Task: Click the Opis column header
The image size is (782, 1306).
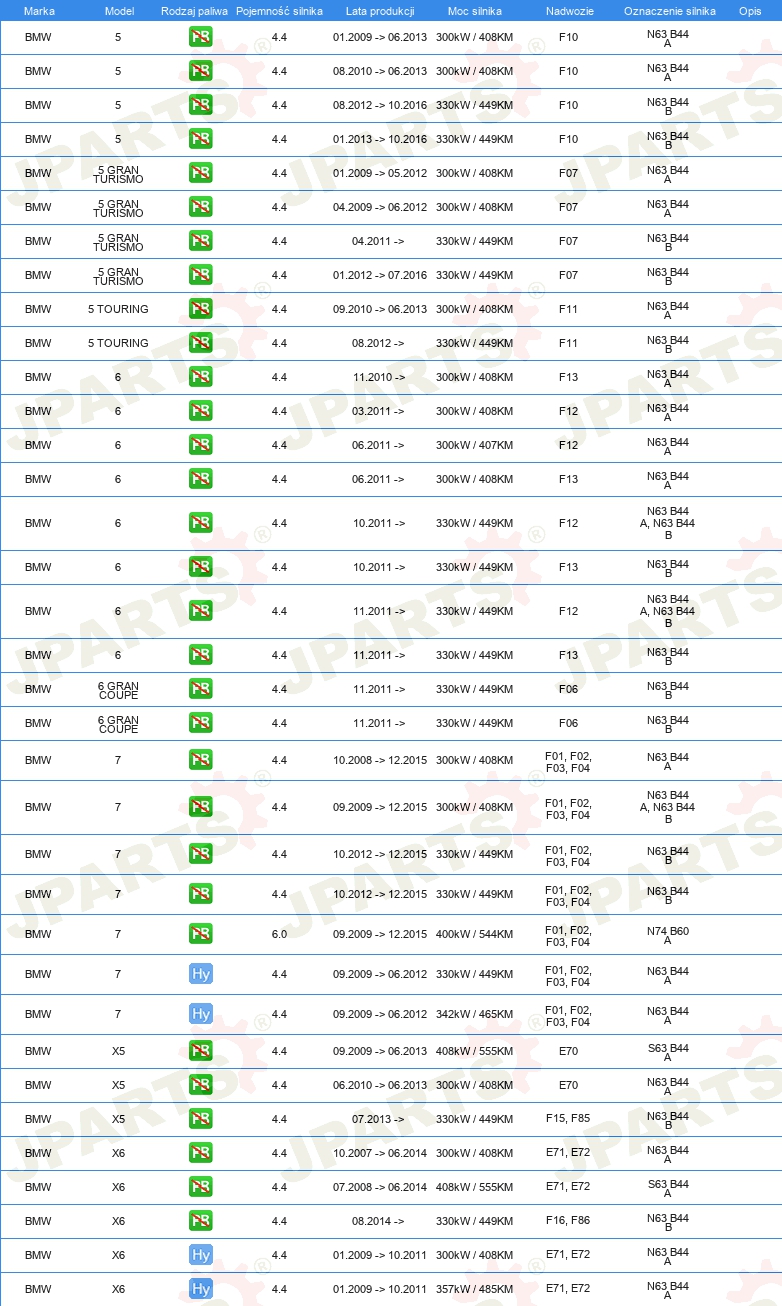Action: pos(749,11)
